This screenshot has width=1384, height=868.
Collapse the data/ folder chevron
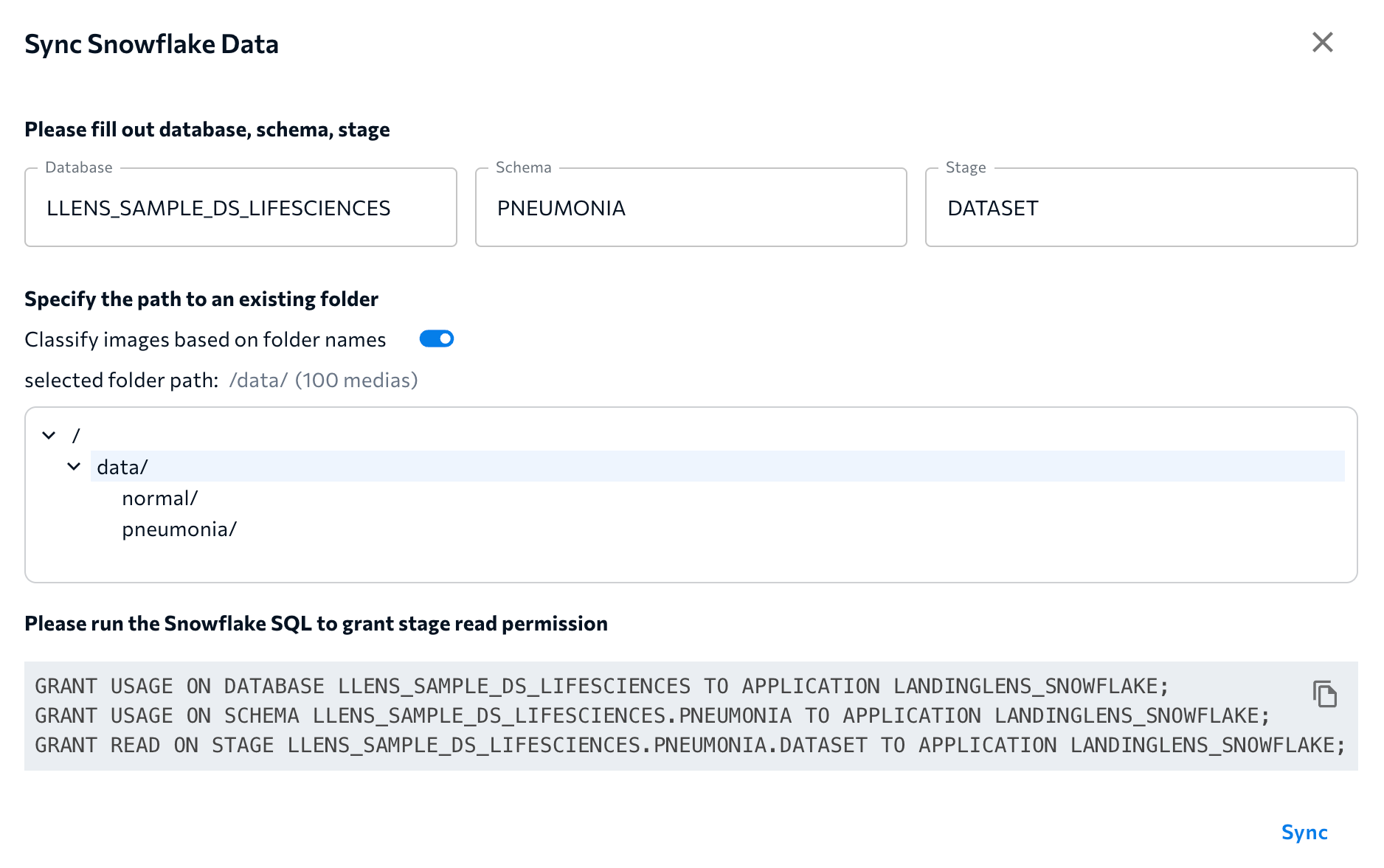tap(74, 466)
